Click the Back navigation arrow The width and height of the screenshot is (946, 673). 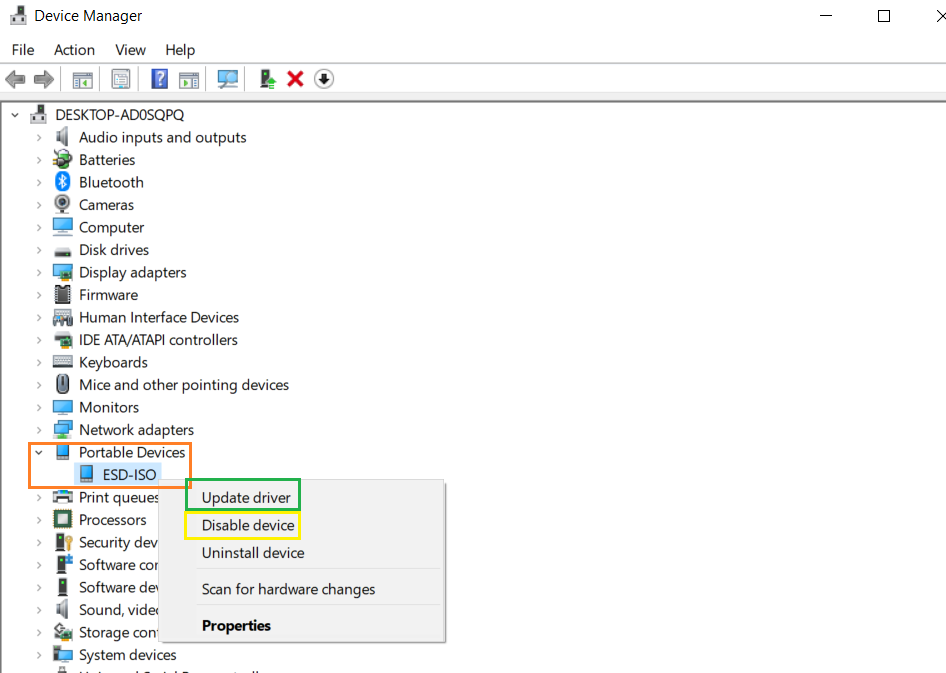pos(15,79)
